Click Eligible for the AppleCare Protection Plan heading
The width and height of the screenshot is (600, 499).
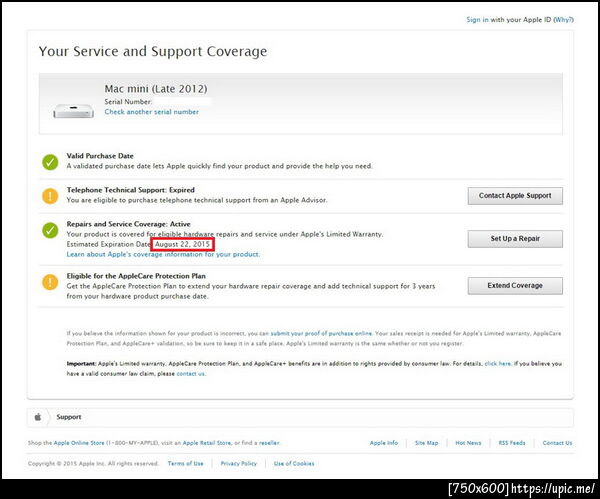(x=136, y=276)
